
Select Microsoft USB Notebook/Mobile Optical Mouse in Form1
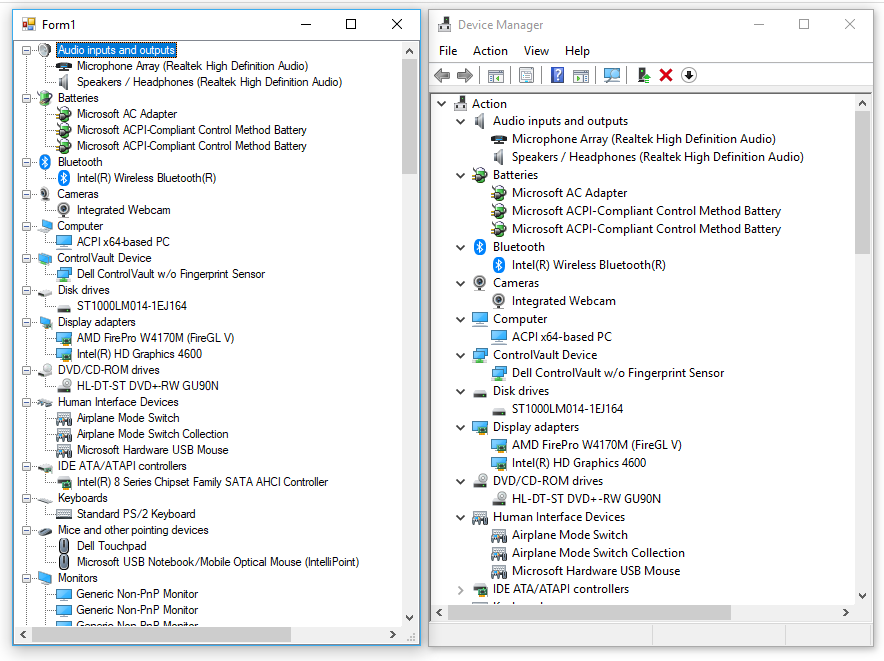pyautogui.click(x=218, y=562)
